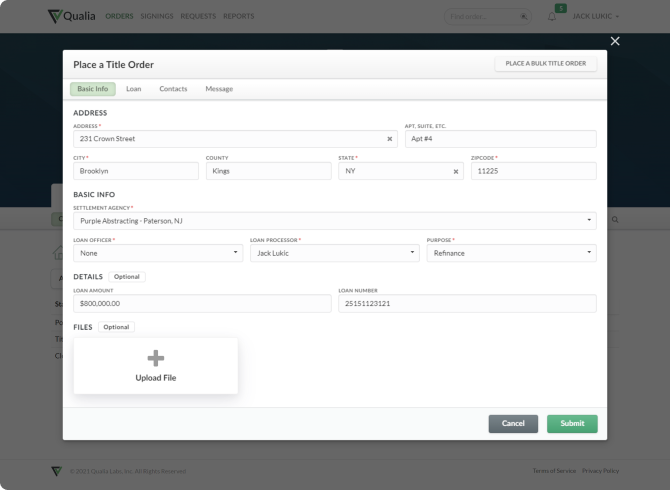Screen dimensions: 670x490
Task: Open the Privacy Policy footer link
Action: (x=600, y=471)
